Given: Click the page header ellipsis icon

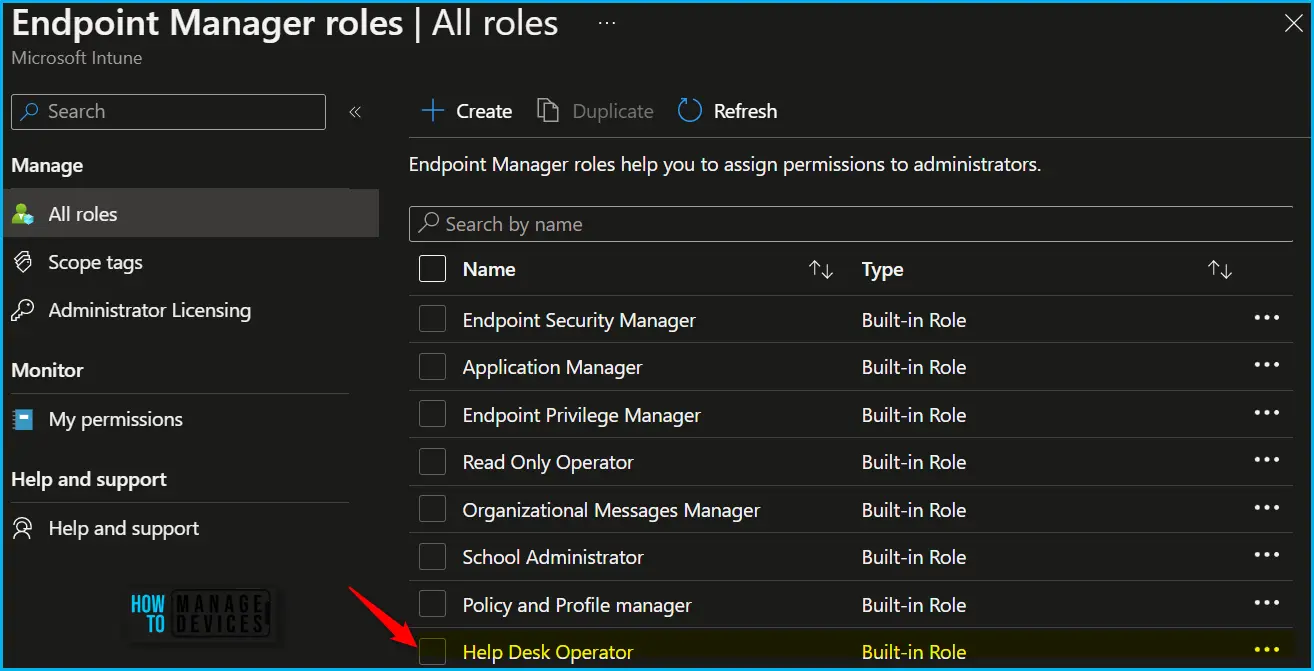Looking at the screenshot, I should [x=607, y=21].
